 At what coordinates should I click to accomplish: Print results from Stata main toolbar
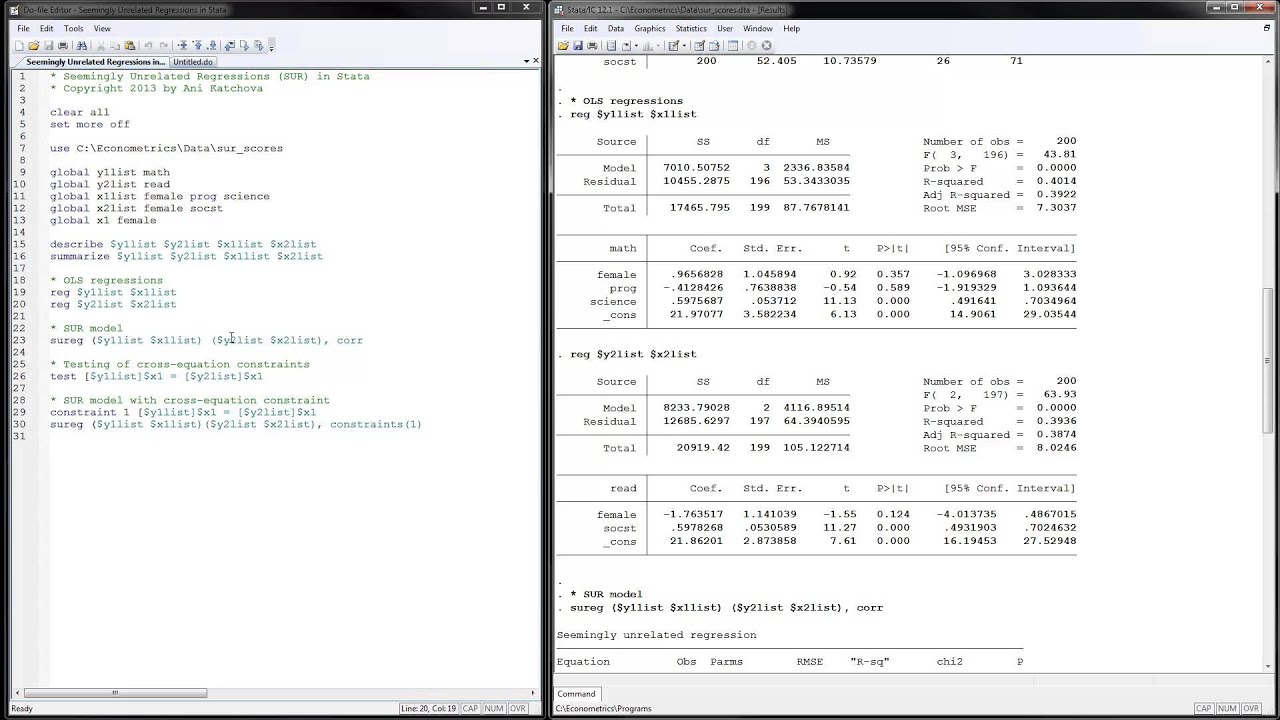pyautogui.click(x=592, y=45)
